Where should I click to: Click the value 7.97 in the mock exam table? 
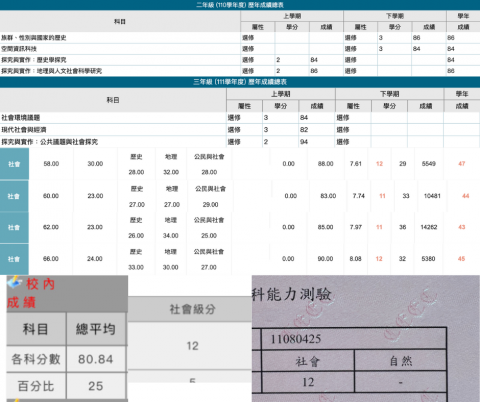356,227
